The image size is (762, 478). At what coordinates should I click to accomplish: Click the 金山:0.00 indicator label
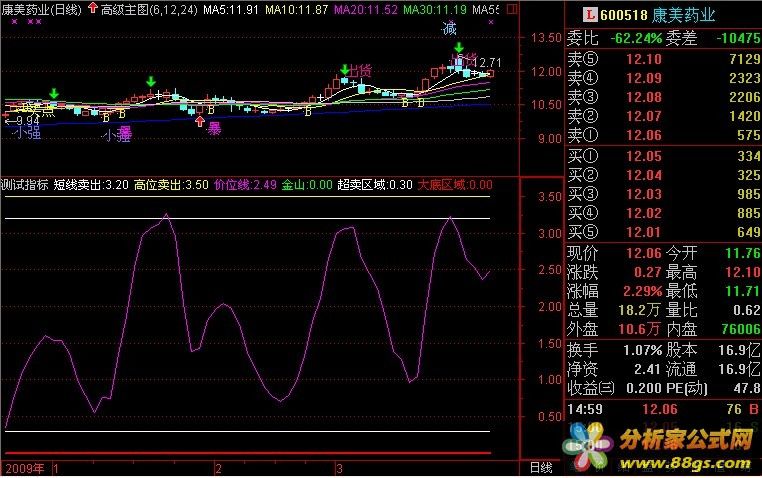coord(307,185)
